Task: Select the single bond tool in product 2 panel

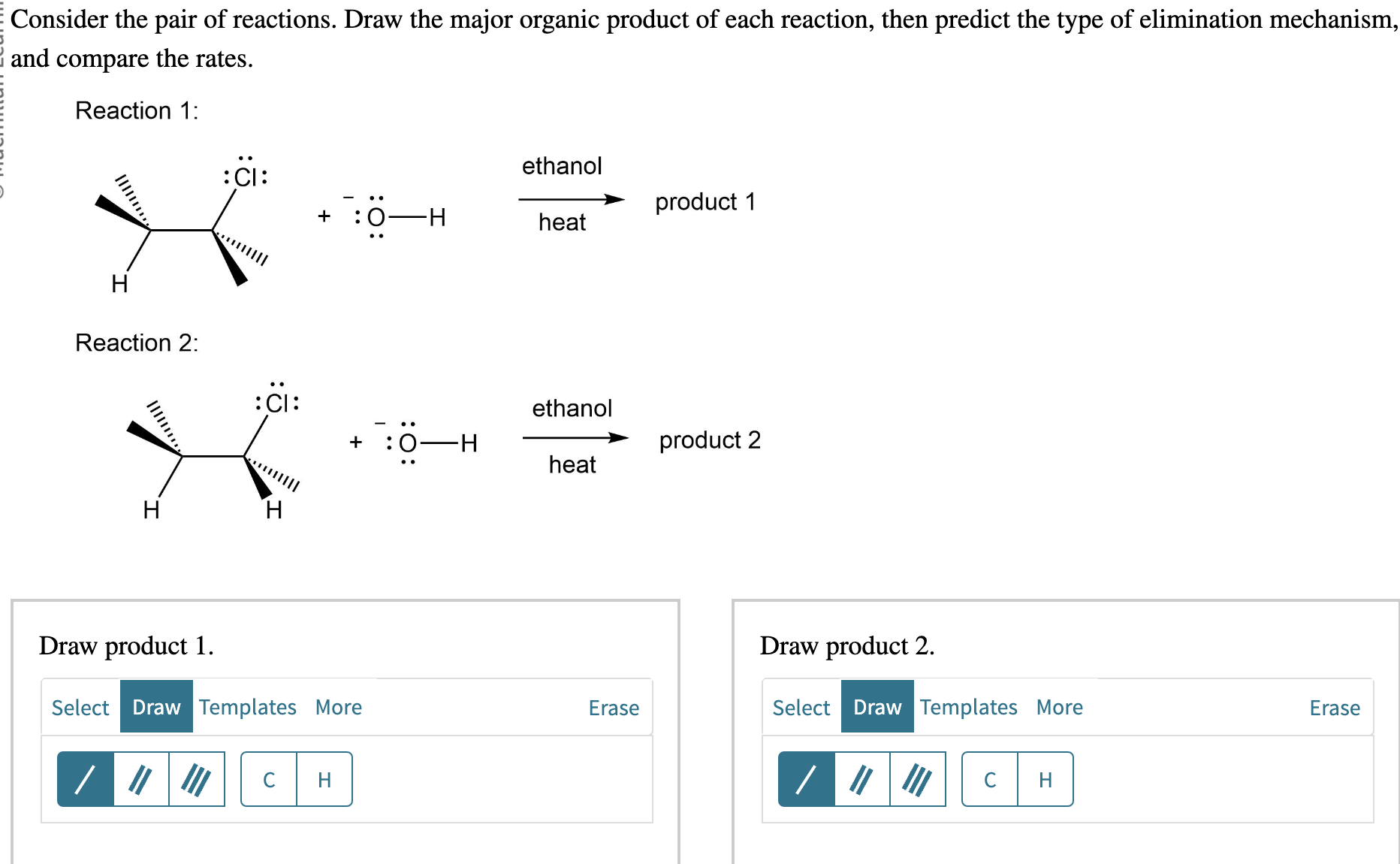Action: [807, 779]
